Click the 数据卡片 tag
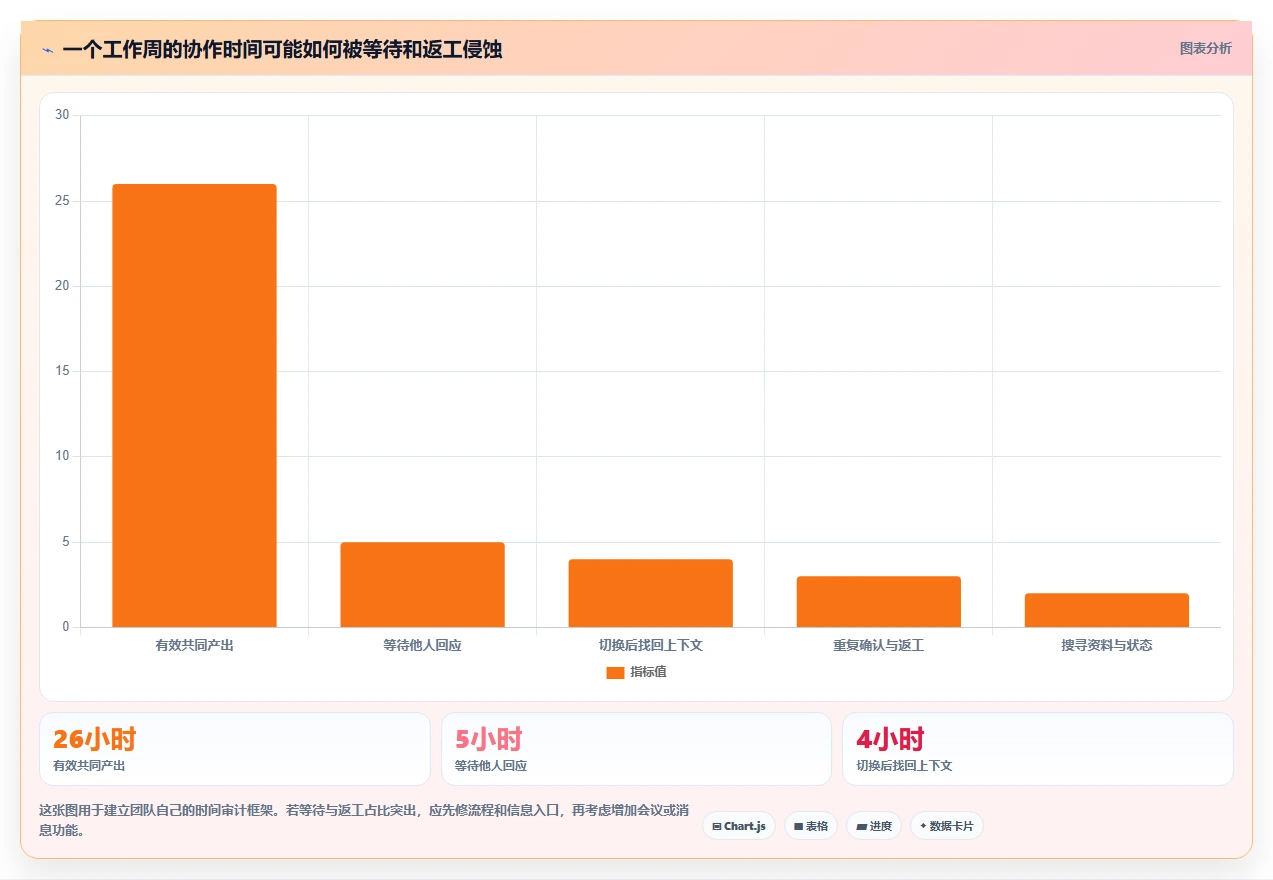This screenshot has height=880, width=1273. pos(947,826)
